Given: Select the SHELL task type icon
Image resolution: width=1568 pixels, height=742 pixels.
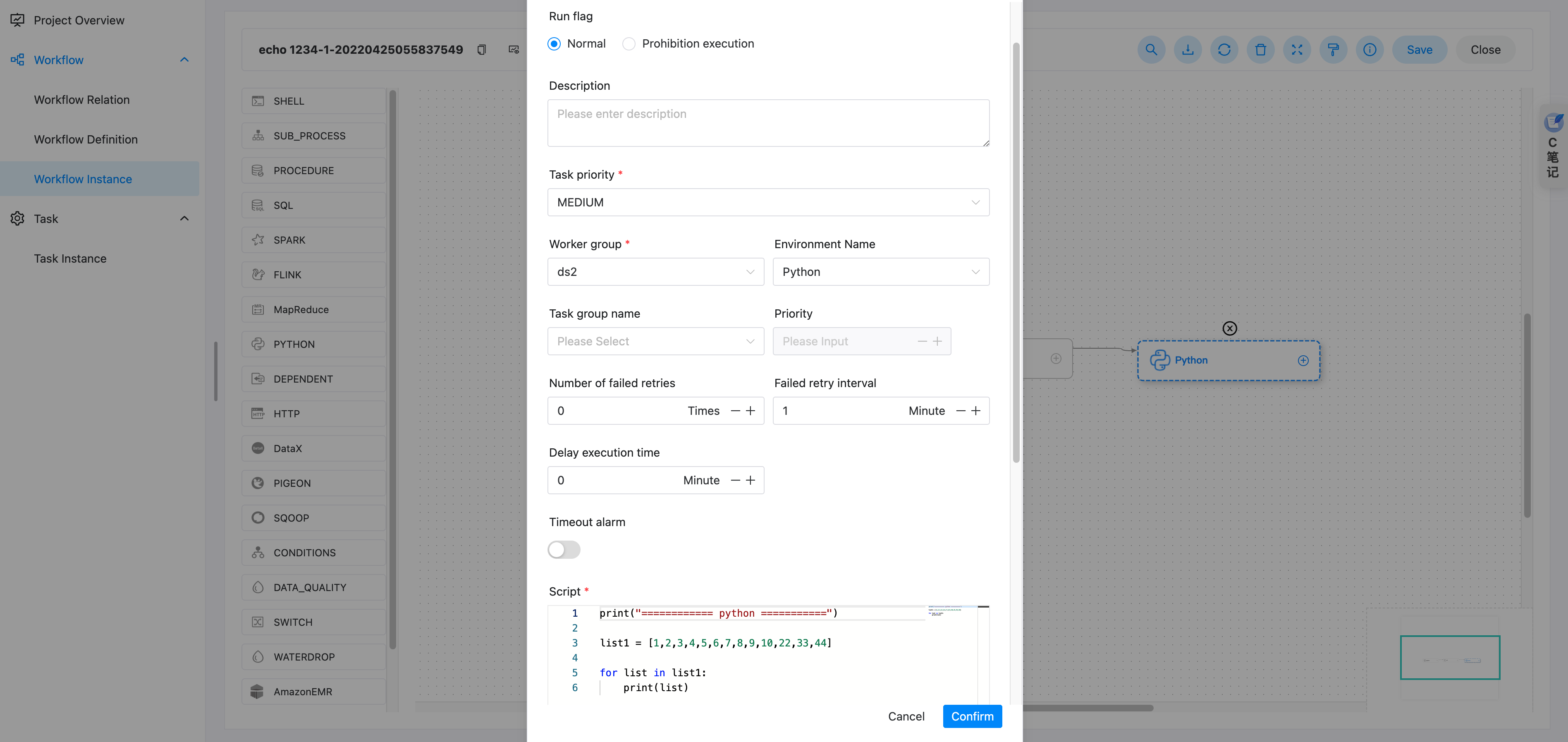Looking at the screenshot, I should click(258, 101).
